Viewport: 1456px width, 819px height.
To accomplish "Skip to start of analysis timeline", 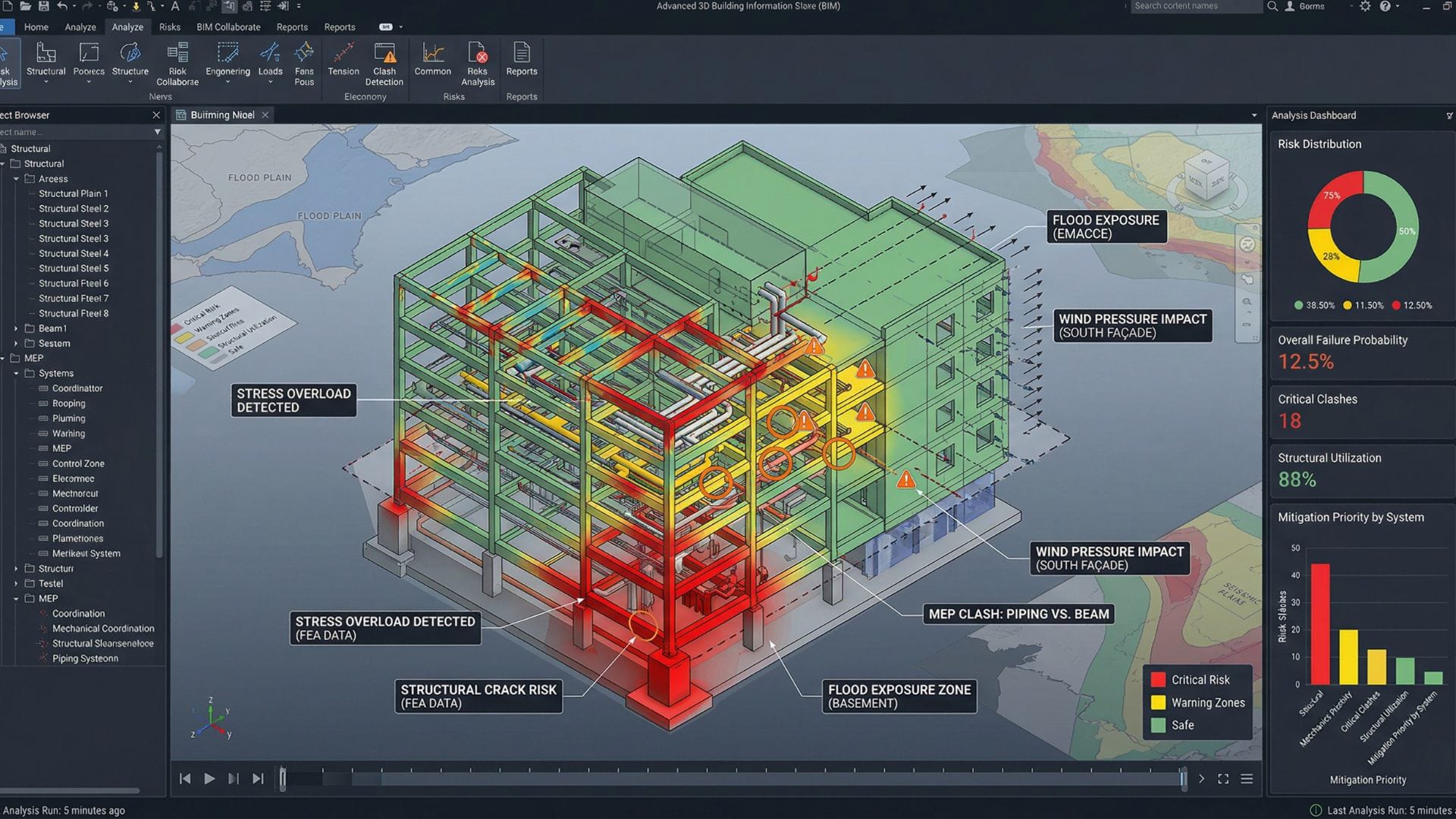I will point(185,779).
